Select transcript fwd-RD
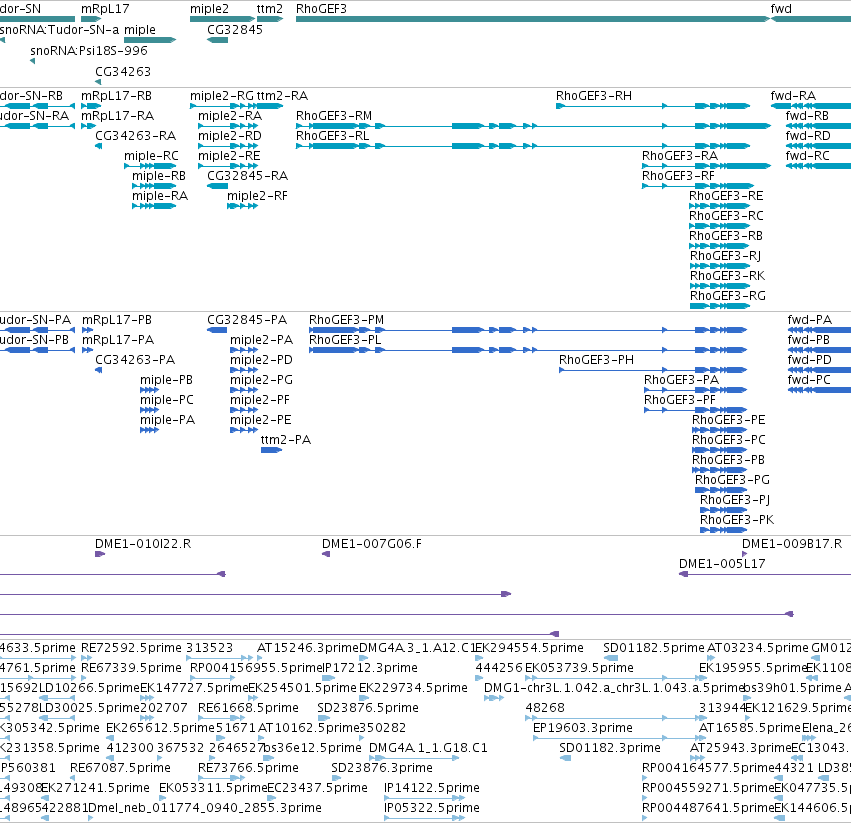Screen dimensions: 851x823 (x=818, y=146)
